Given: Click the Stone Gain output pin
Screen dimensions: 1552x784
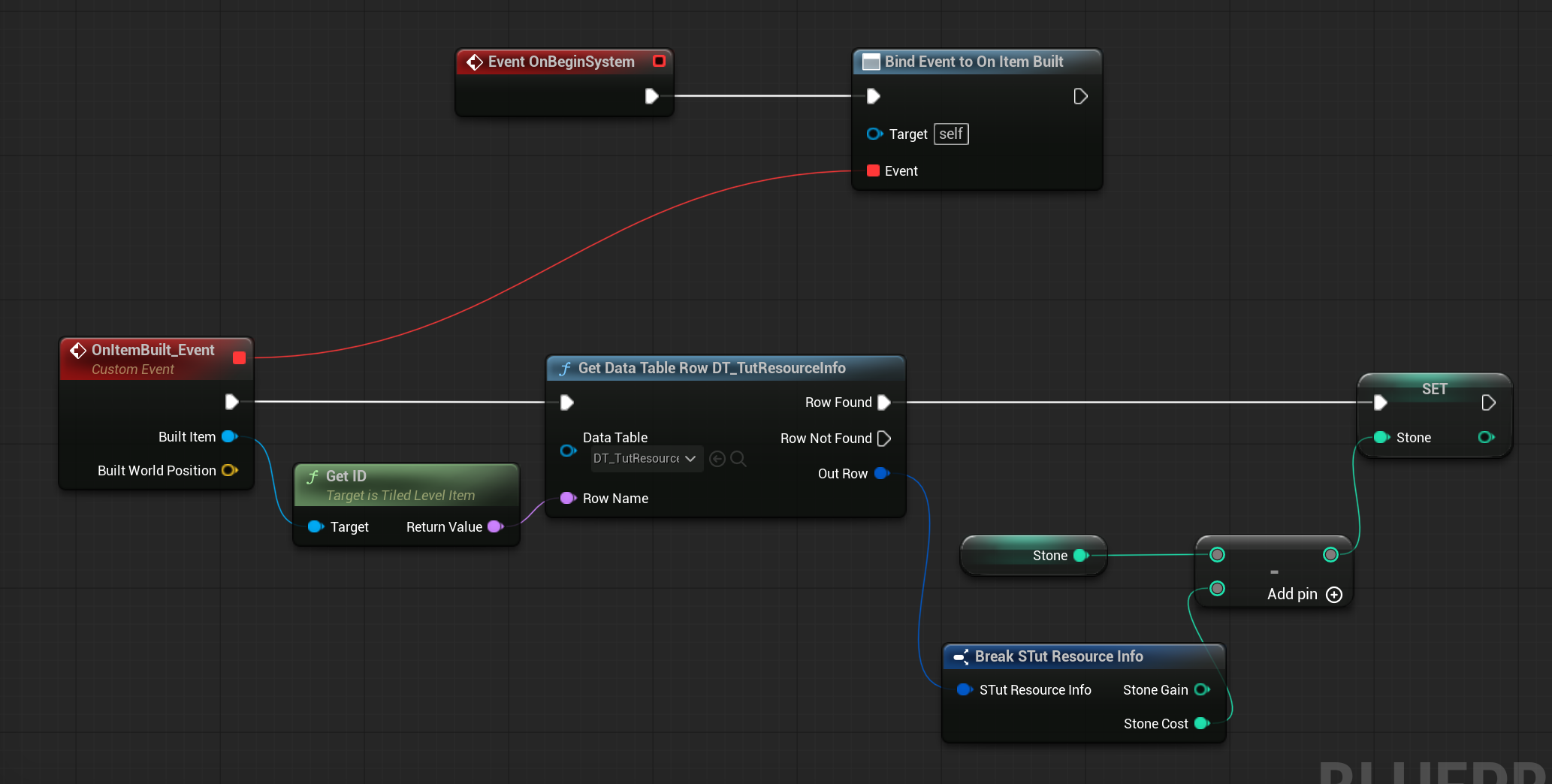Looking at the screenshot, I should click(1202, 690).
